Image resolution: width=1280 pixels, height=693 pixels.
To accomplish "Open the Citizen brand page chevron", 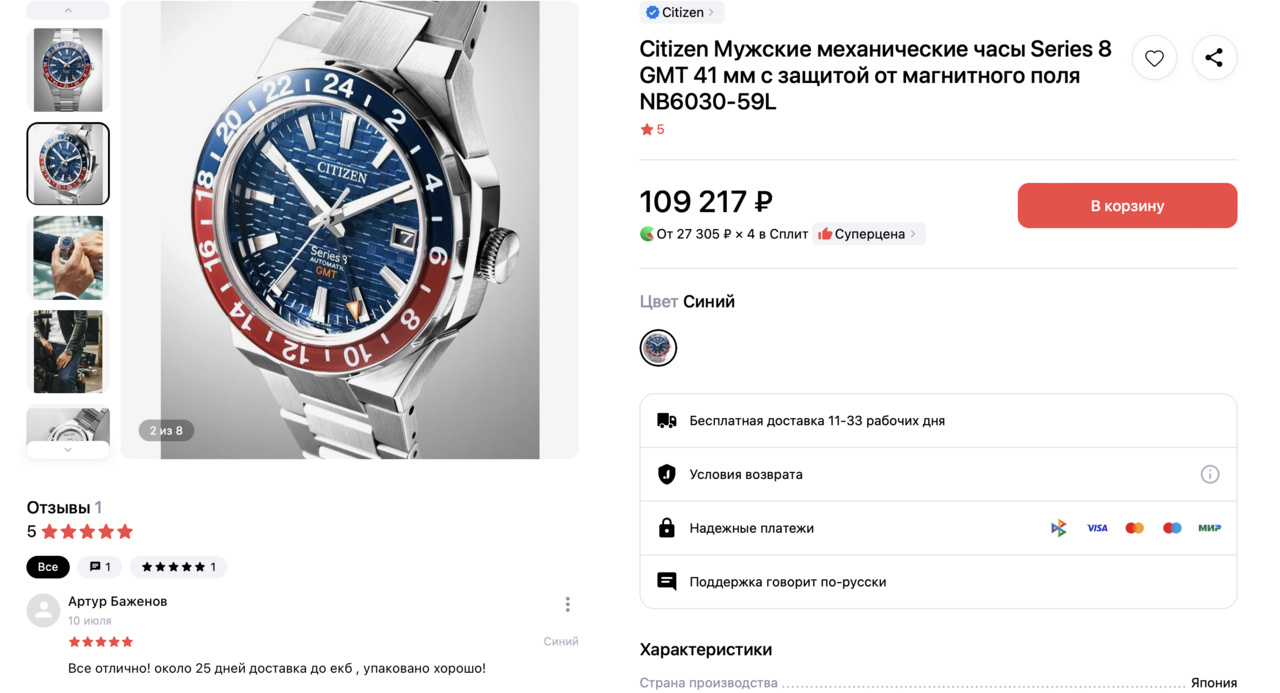I will click(x=711, y=12).
